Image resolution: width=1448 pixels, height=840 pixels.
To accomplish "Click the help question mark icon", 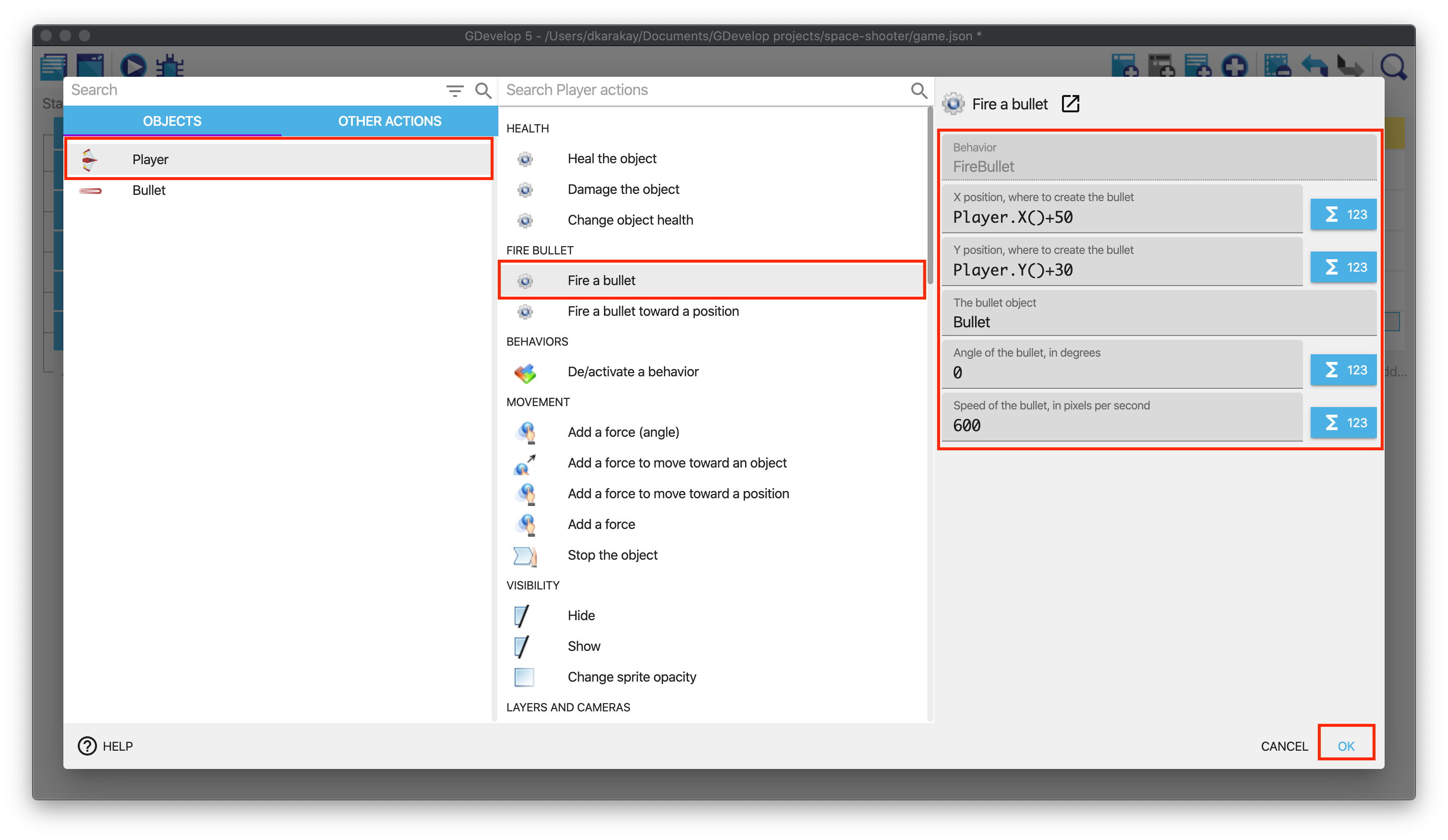I will coord(87,746).
